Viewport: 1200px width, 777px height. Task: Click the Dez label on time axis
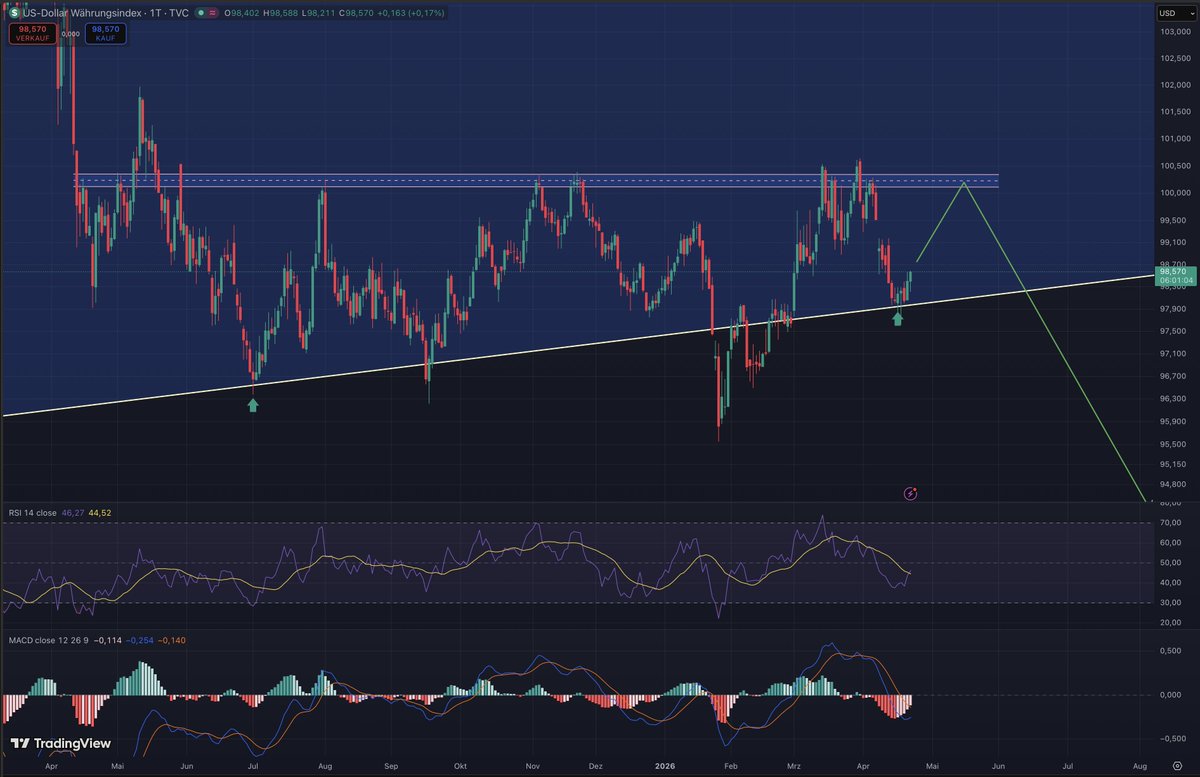(596, 766)
